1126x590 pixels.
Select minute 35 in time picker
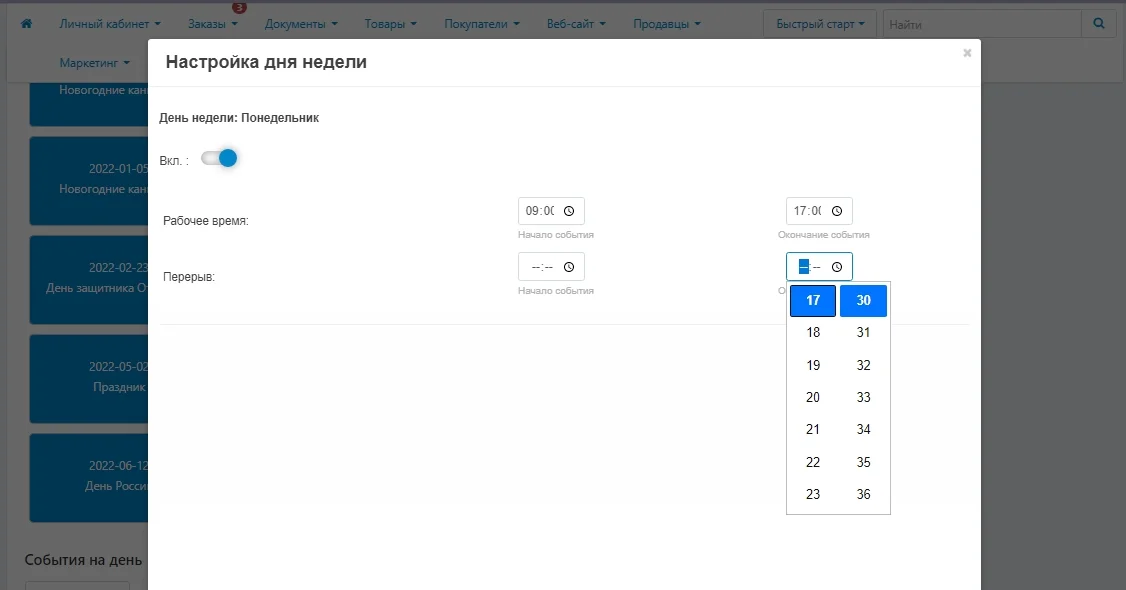[x=863, y=462]
